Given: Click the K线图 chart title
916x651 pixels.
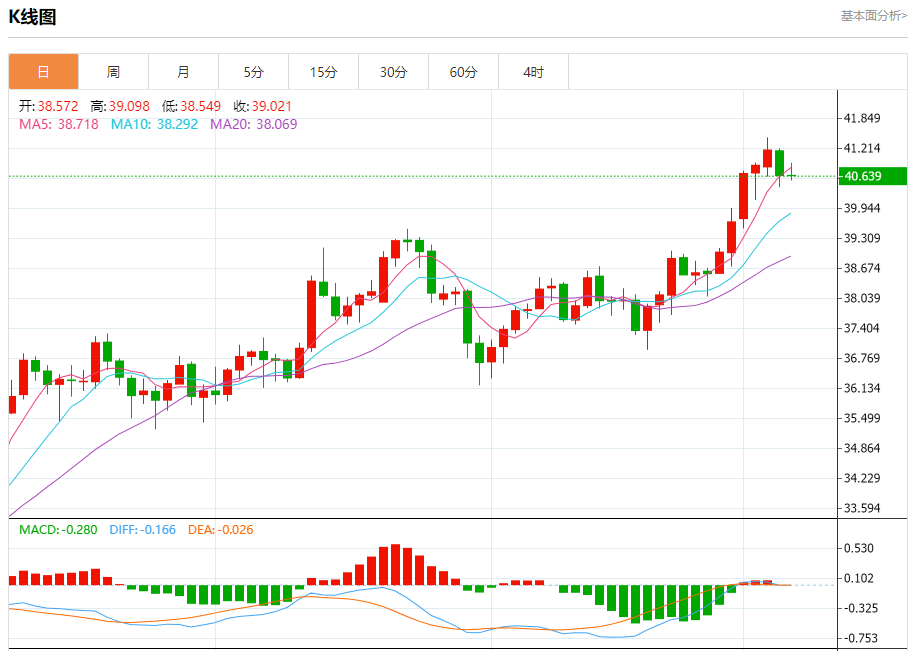Looking at the screenshot, I should [x=33, y=17].
